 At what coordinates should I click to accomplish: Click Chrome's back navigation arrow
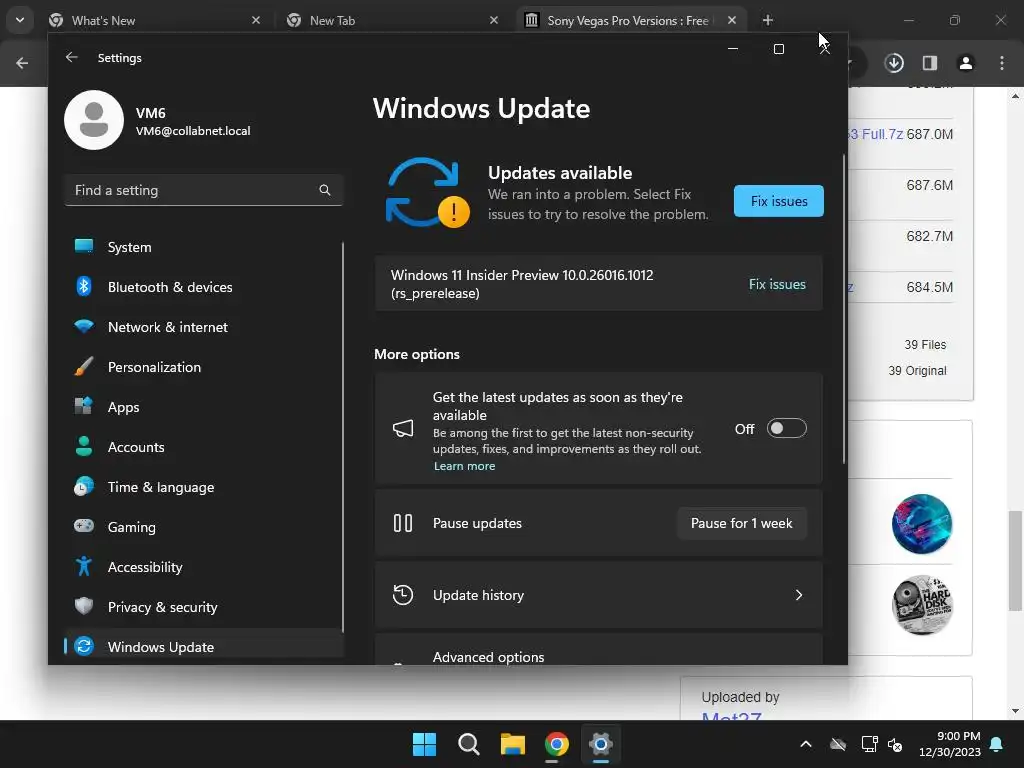[22, 63]
